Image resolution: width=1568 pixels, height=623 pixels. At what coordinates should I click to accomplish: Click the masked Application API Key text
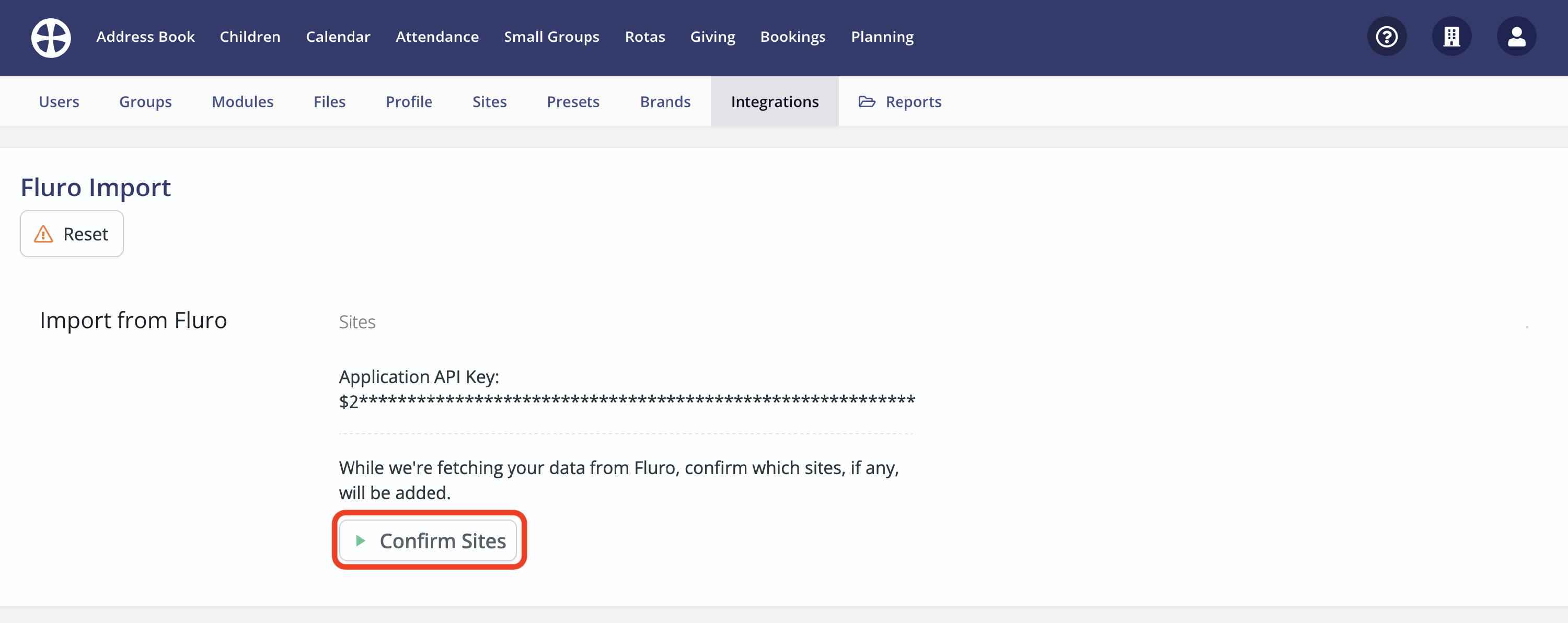(x=627, y=400)
